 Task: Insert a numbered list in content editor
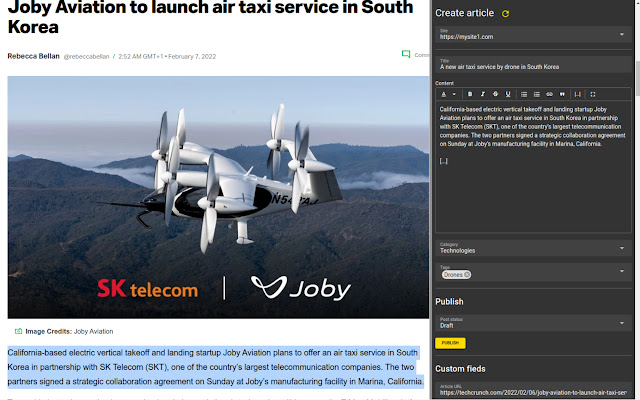tap(537, 94)
